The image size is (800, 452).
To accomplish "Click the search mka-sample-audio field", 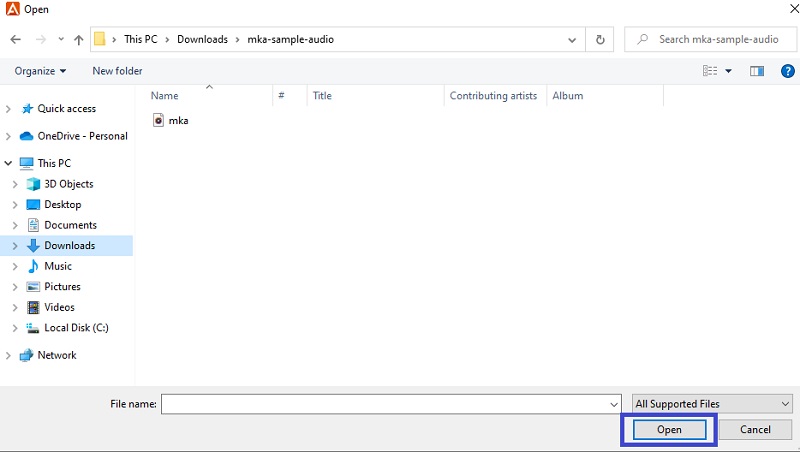I will click(710, 39).
